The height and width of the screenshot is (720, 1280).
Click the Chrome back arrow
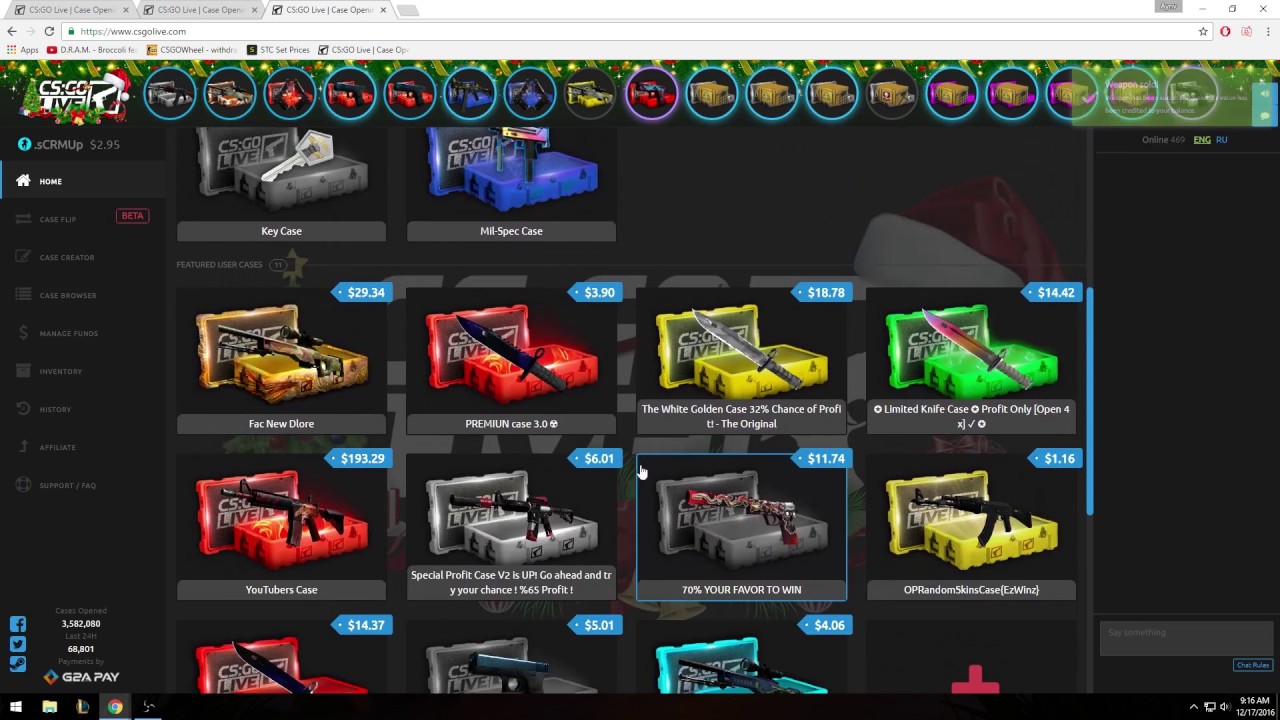[12, 31]
